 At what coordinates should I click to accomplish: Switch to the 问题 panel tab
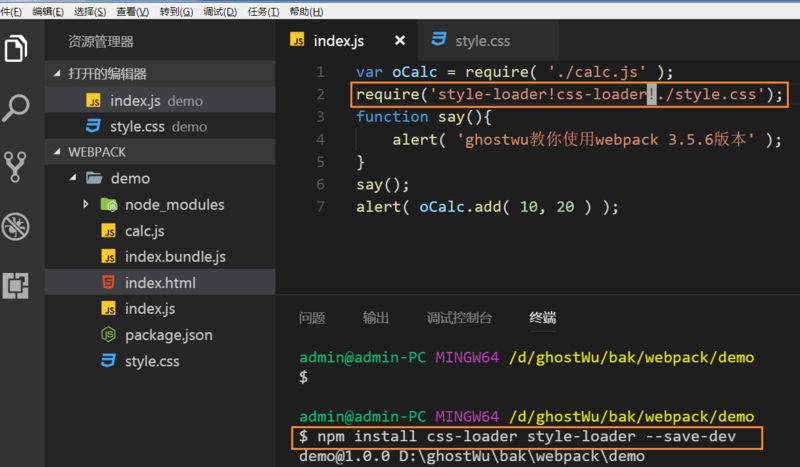(312, 318)
